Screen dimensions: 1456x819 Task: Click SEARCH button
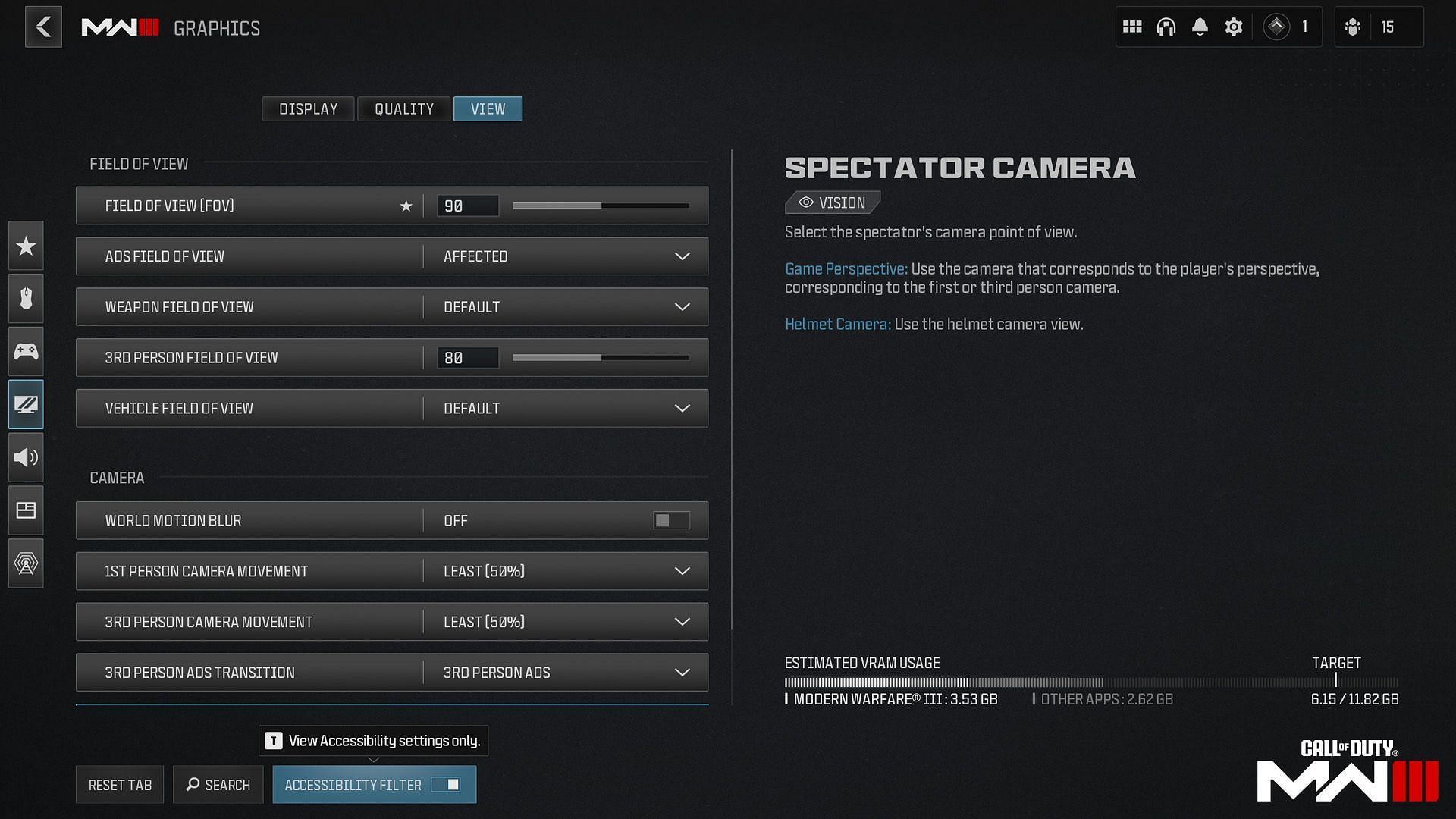[217, 784]
